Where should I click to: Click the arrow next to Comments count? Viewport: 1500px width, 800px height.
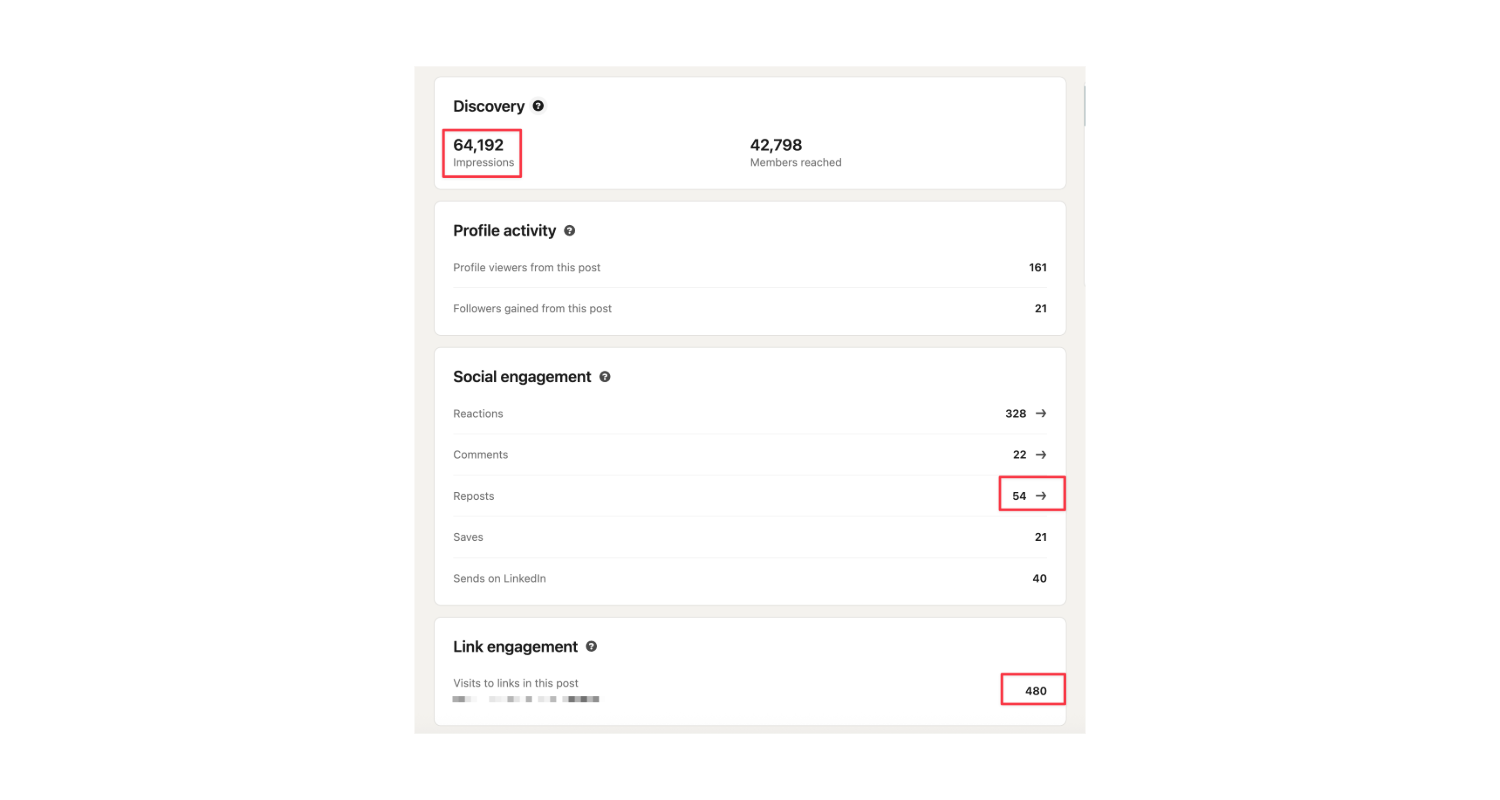[1041, 454]
